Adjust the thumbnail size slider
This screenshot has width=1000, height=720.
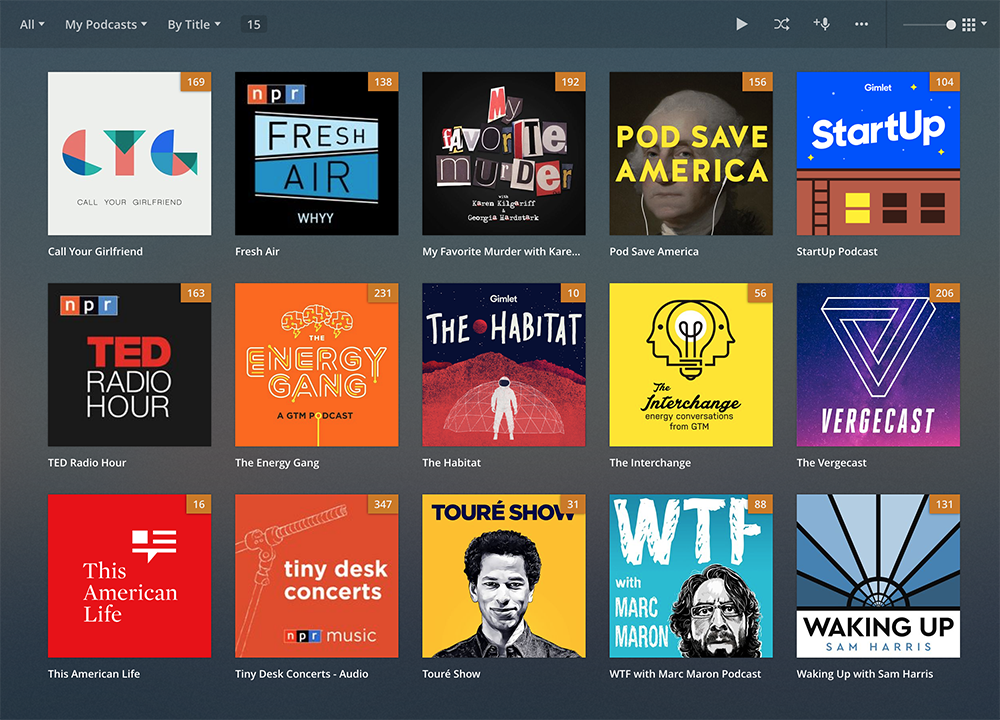coord(950,25)
